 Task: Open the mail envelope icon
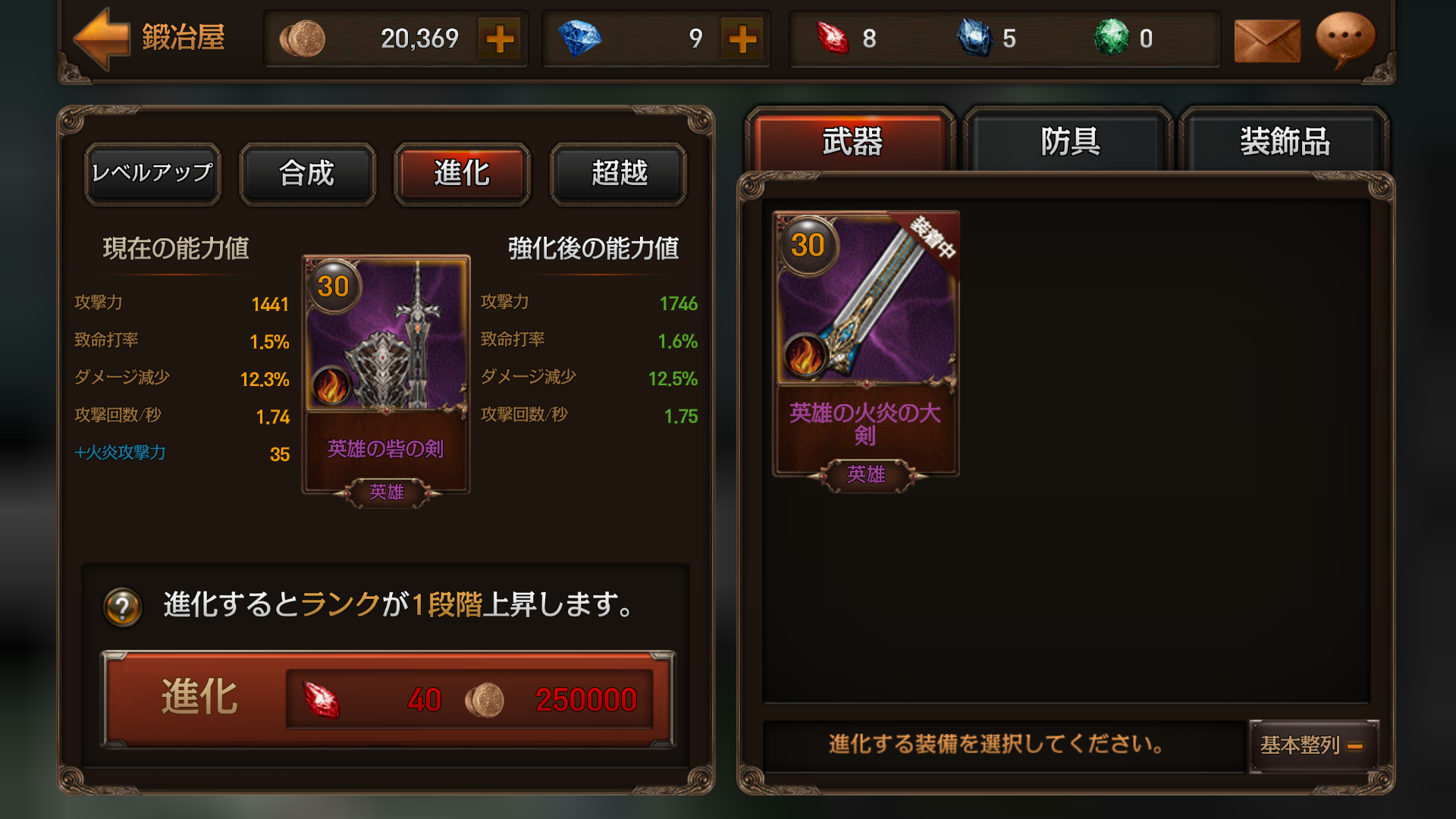(1267, 40)
